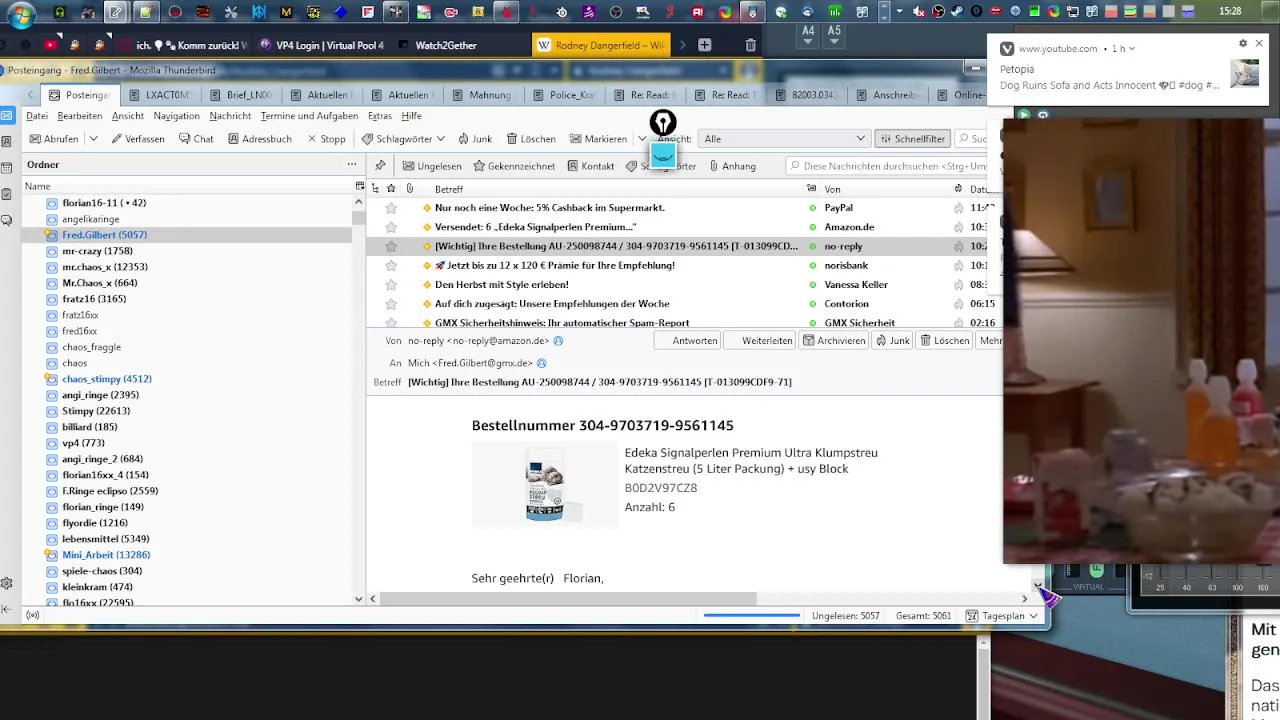The width and height of the screenshot is (1280, 720).
Task: Star the PayPal cashback message
Action: [x=391, y=208]
